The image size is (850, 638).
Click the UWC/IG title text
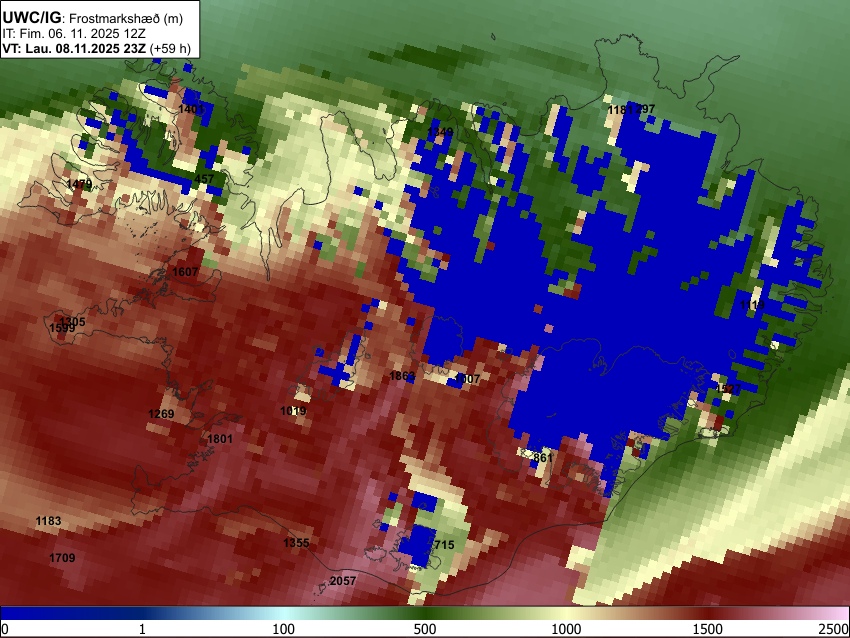click(x=32, y=17)
